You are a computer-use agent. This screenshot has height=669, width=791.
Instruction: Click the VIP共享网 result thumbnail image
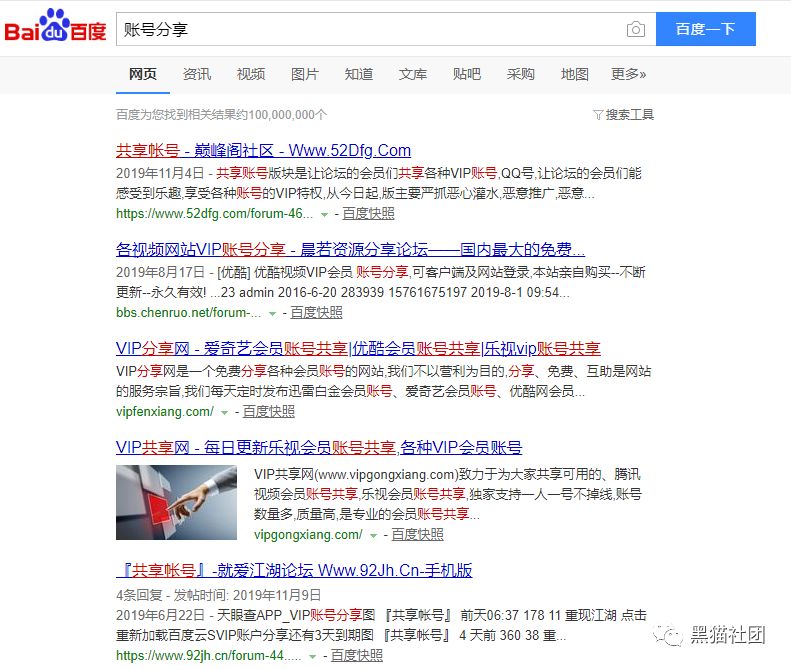point(177,503)
